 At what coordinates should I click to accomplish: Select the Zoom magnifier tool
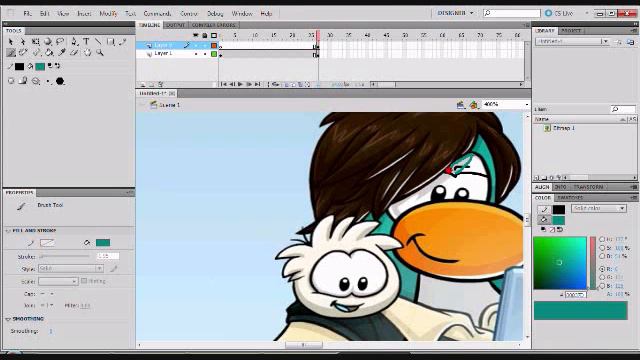pos(100,53)
